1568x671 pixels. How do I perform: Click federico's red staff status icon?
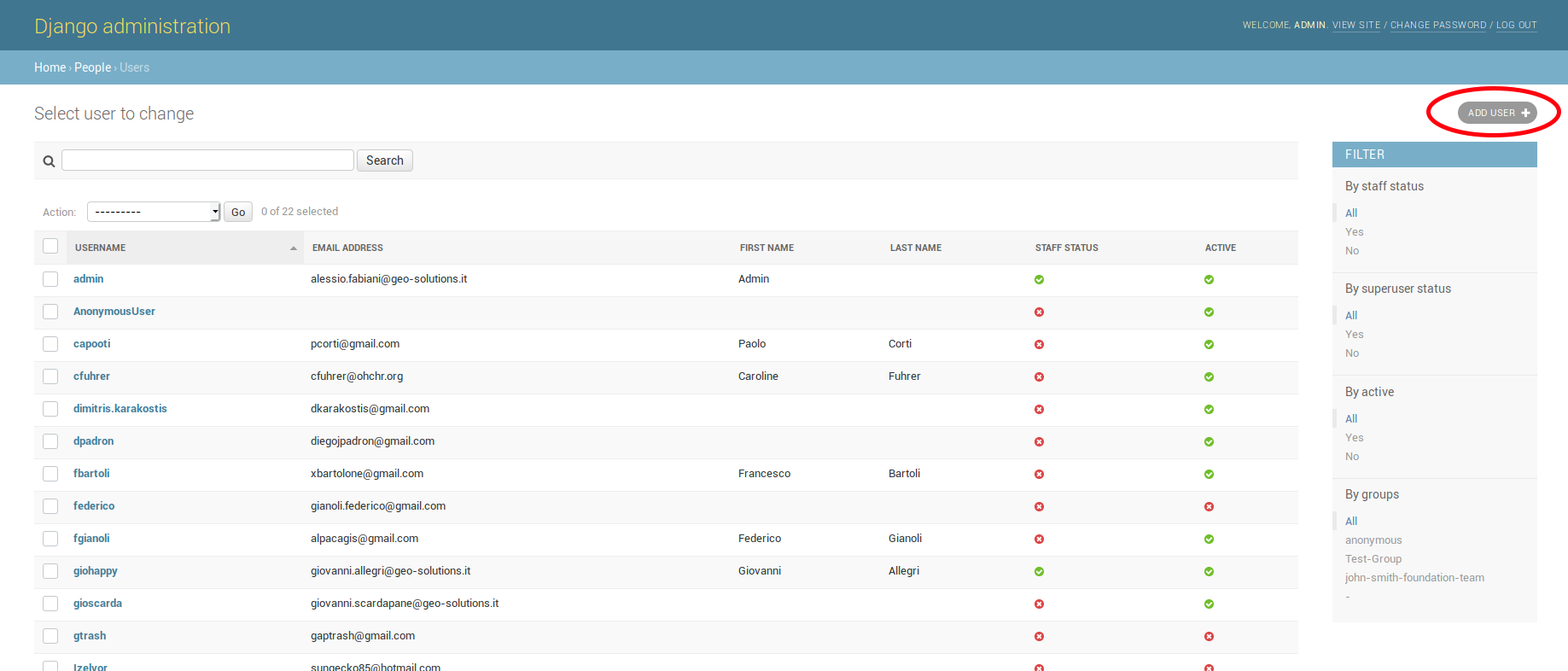tap(1039, 507)
